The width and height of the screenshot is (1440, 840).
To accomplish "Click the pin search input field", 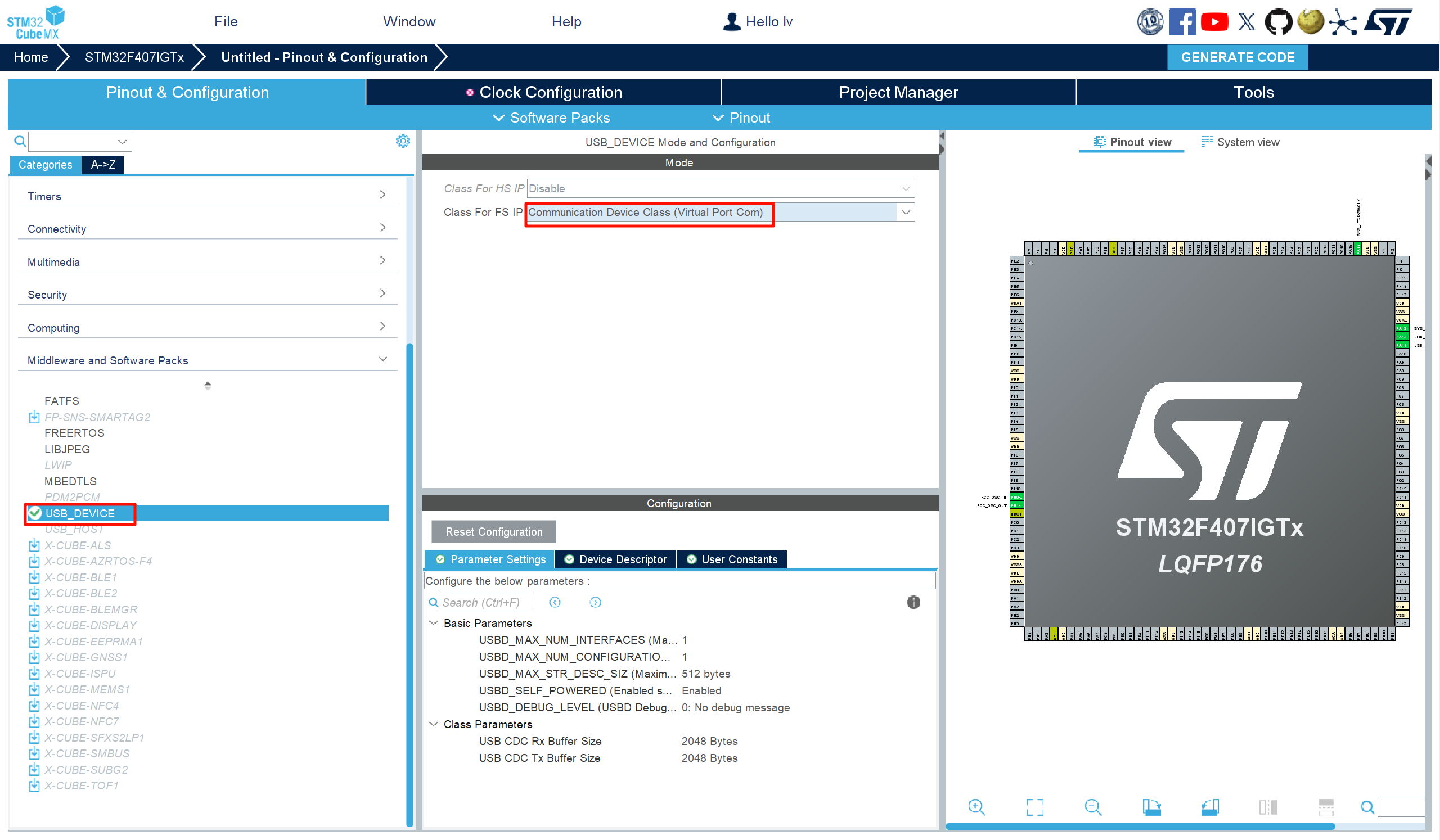I will (1401, 807).
